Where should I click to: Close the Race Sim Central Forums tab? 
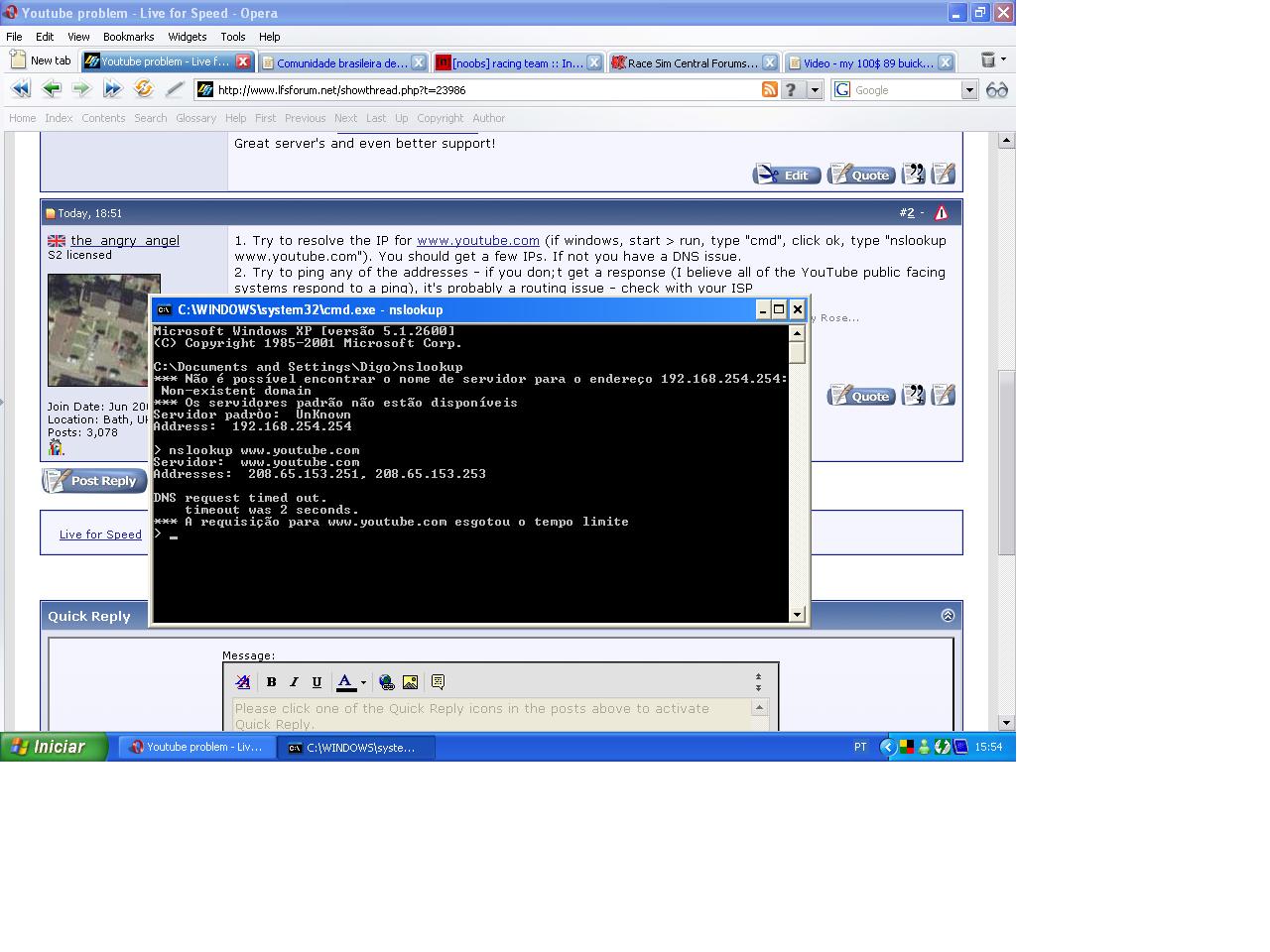pos(769,62)
